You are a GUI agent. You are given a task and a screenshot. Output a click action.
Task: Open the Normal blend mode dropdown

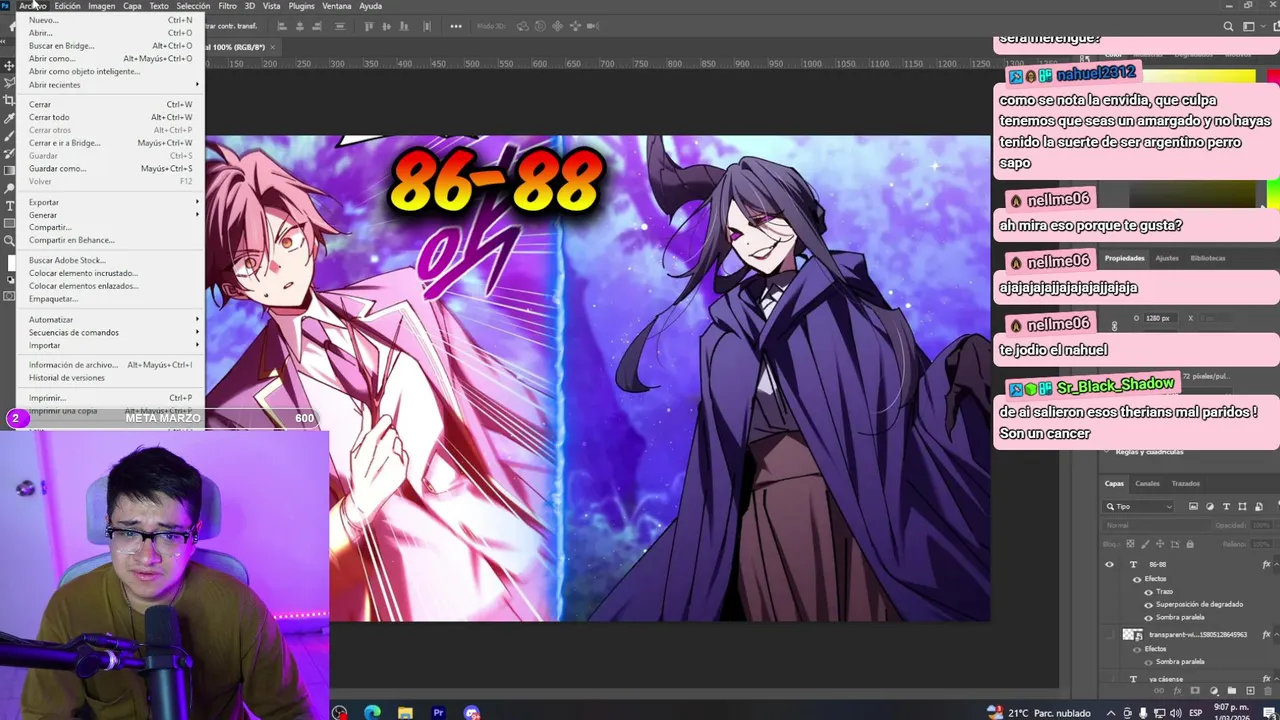coord(1157,525)
